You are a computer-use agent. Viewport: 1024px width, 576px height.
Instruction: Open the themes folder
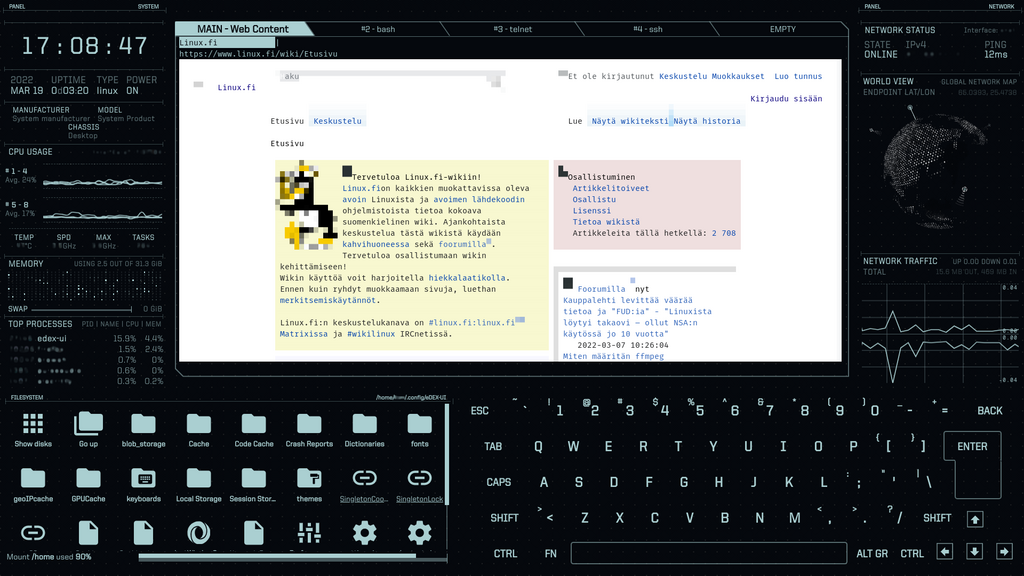[309, 479]
